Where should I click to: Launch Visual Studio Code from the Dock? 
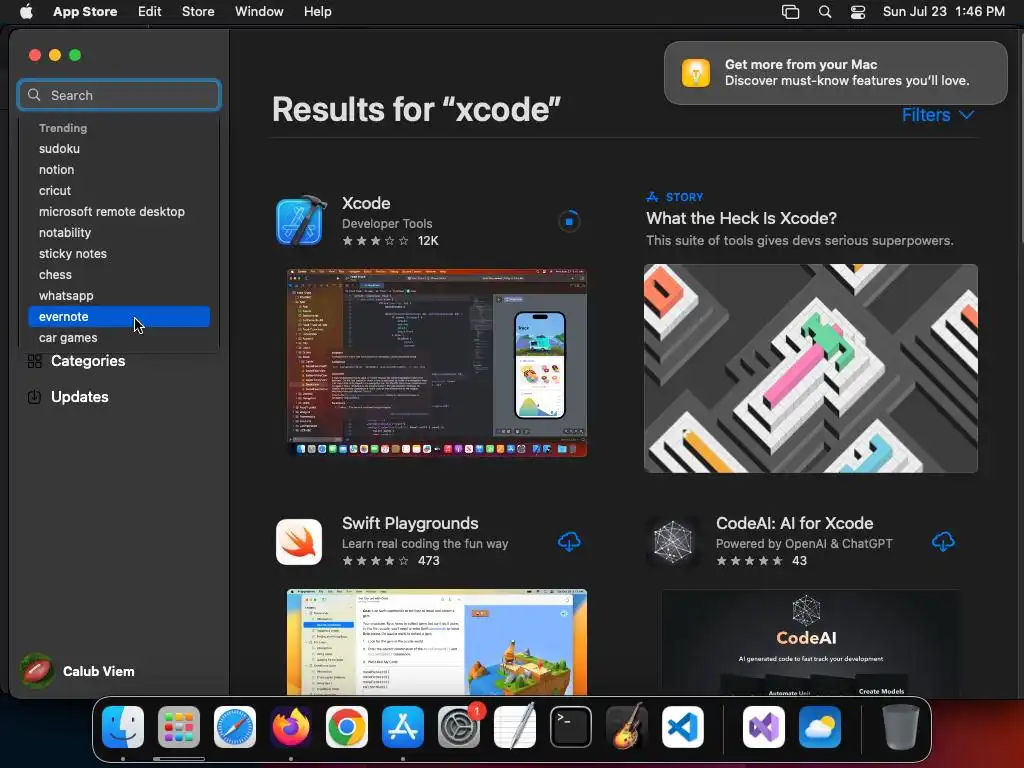[x=682, y=726]
